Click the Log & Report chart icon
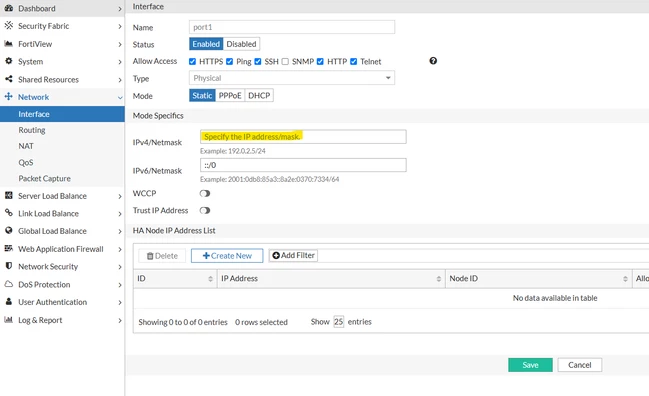This screenshot has width=649, height=396. (x=8, y=319)
